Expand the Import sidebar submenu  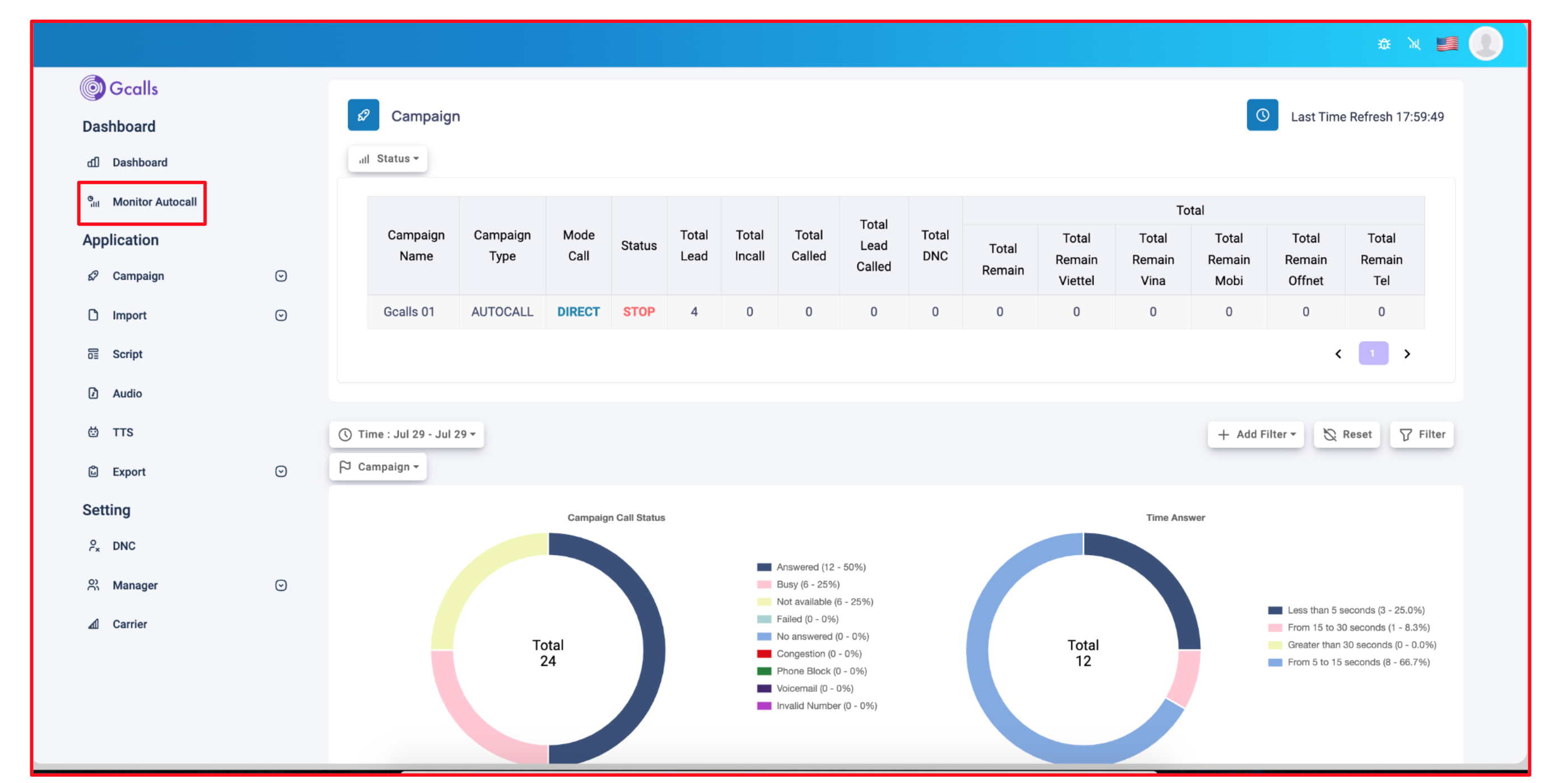281,315
